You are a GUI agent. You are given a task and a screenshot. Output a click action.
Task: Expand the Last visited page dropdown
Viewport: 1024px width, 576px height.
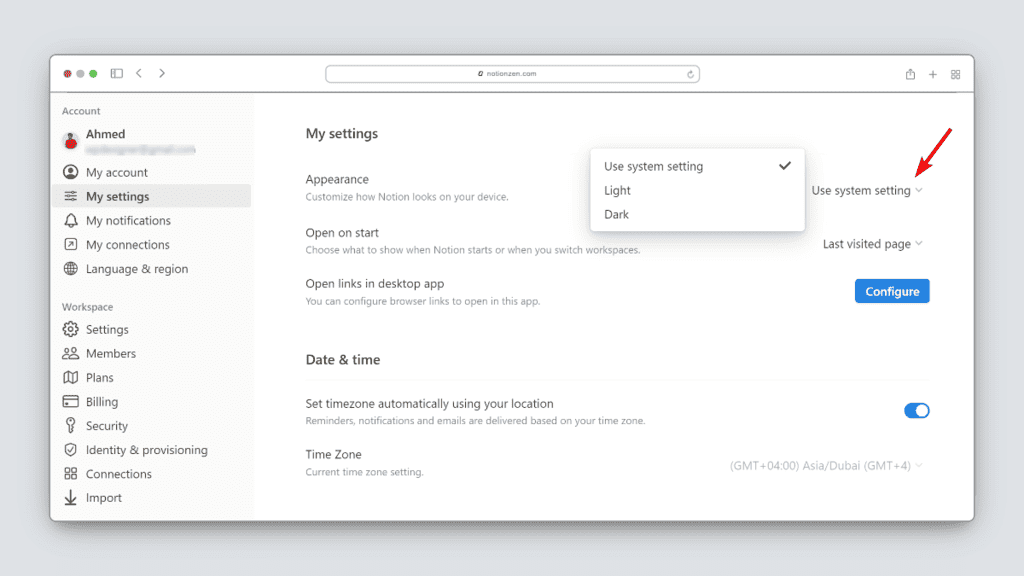coord(871,243)
